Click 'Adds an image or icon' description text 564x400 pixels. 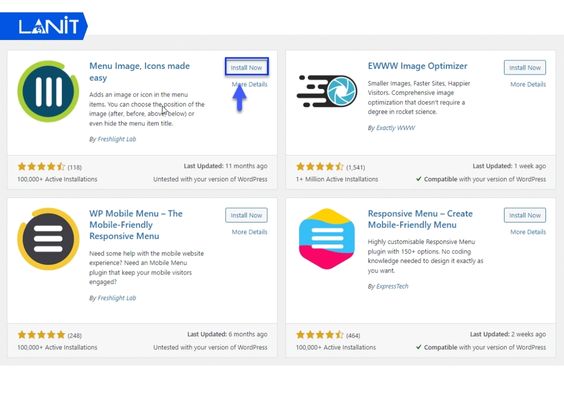(x=147, y=109)
